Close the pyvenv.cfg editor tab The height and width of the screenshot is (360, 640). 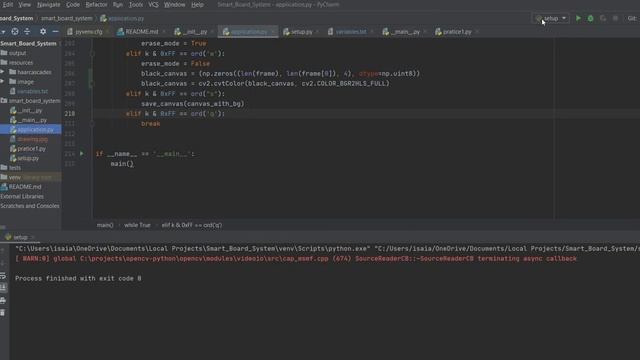pos(107,32)
